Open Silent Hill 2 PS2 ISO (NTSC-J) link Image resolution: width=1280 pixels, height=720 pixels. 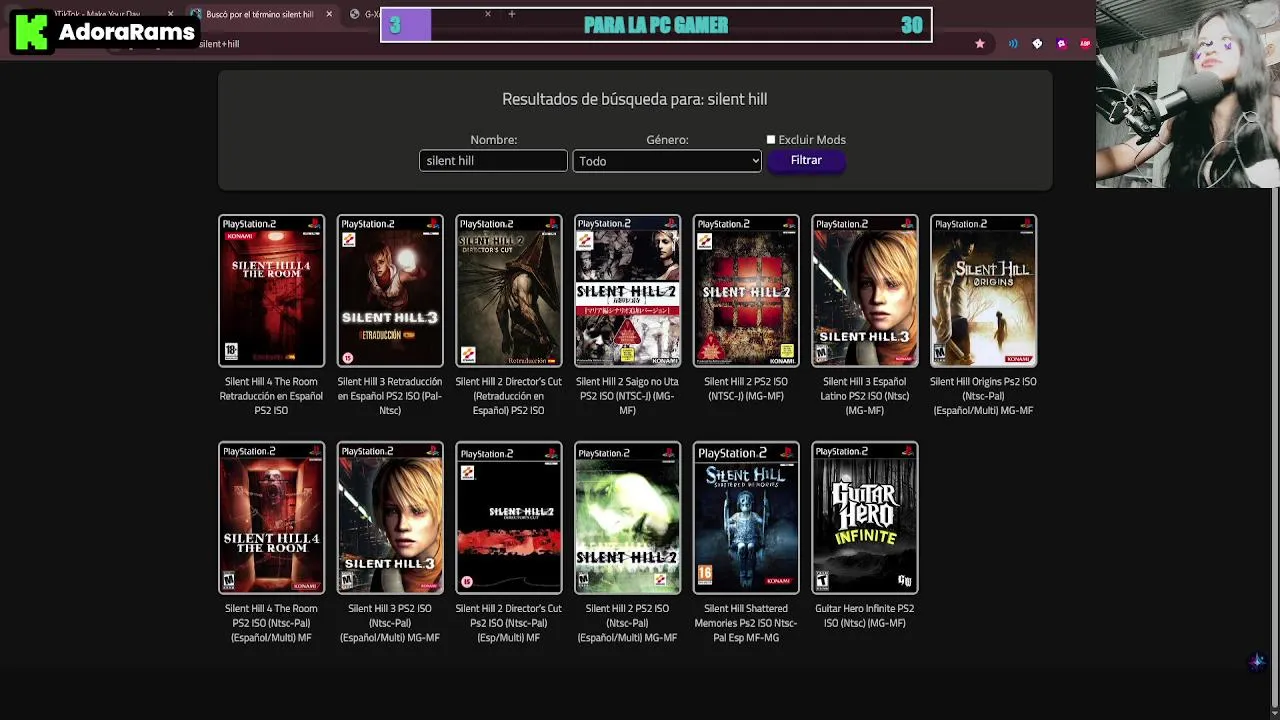pos(746,389)
